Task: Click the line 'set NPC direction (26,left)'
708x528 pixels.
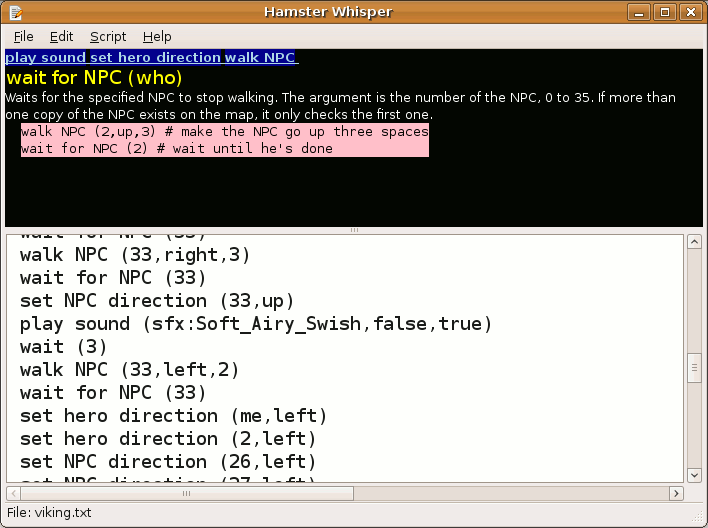Action: coord(168,462)
